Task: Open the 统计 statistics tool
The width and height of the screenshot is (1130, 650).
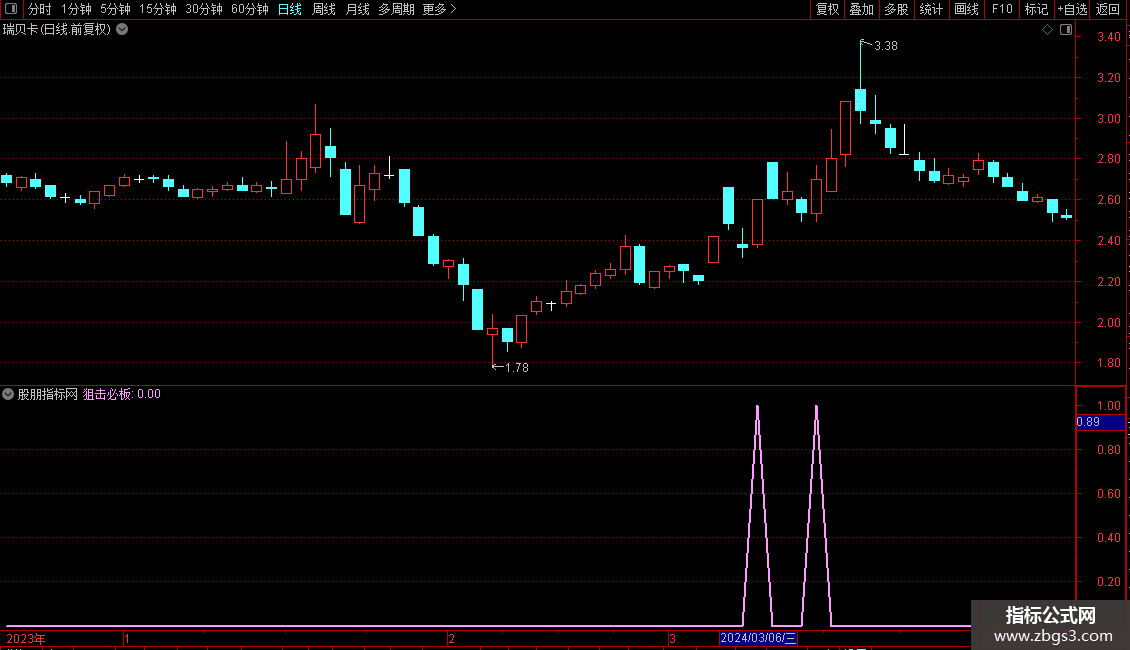Action: [931, 9]
